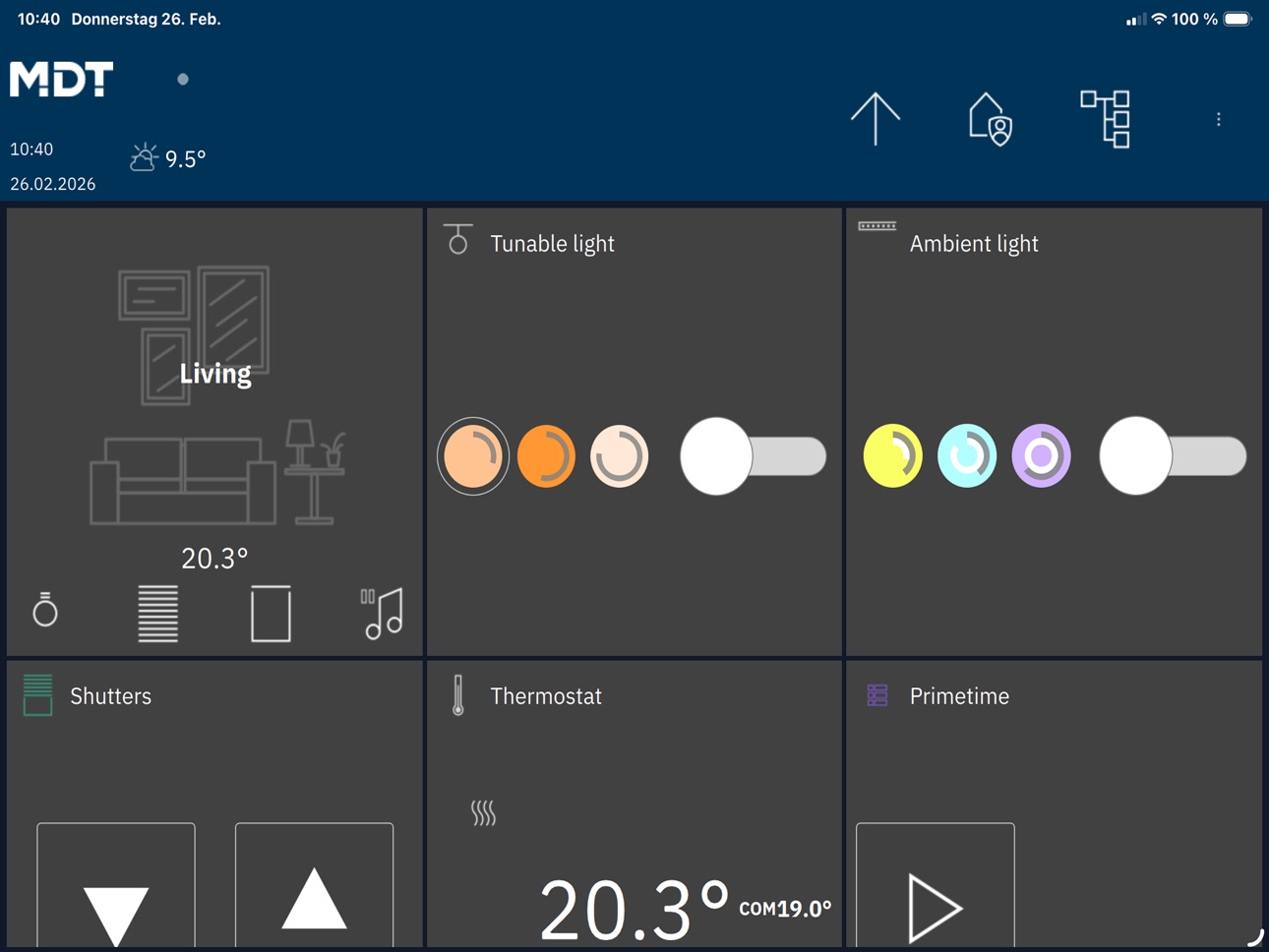This screenshot has height=952, width=1269.
Task: Tap the 10:40 clock under MDT logo
Action: pyautogui.click(x=31, y=149)
